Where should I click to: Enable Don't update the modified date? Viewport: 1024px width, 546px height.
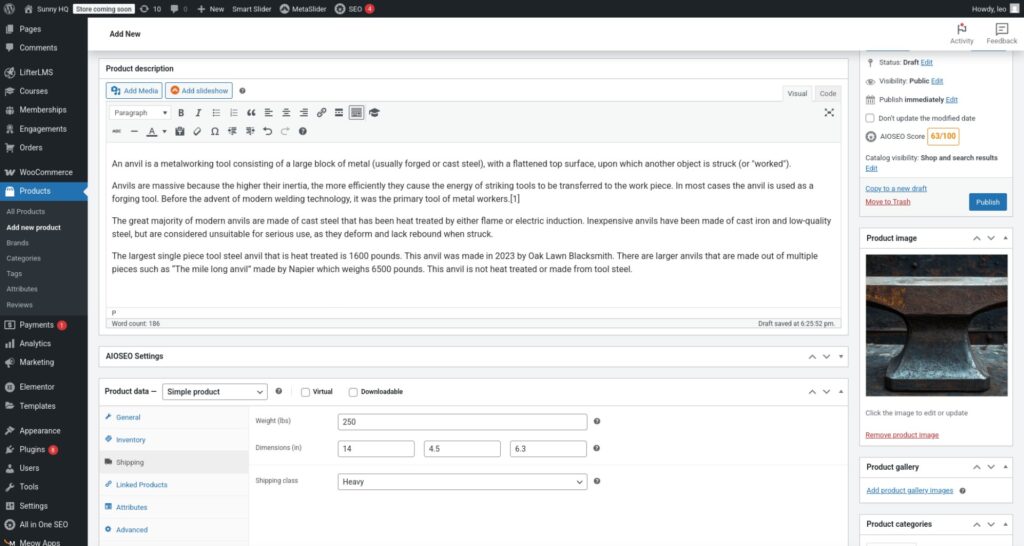[x=870, y=118]
